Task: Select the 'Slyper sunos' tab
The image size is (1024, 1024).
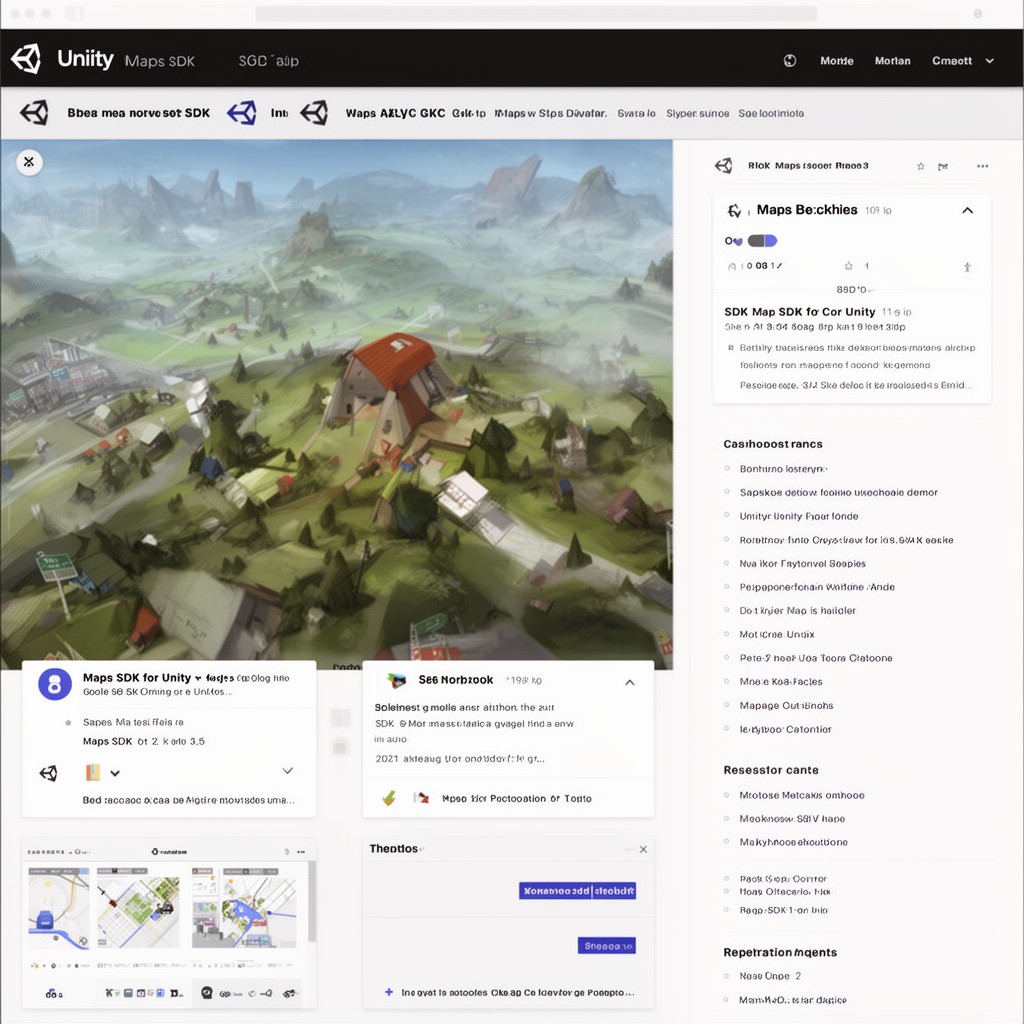Action: [697, 113]
